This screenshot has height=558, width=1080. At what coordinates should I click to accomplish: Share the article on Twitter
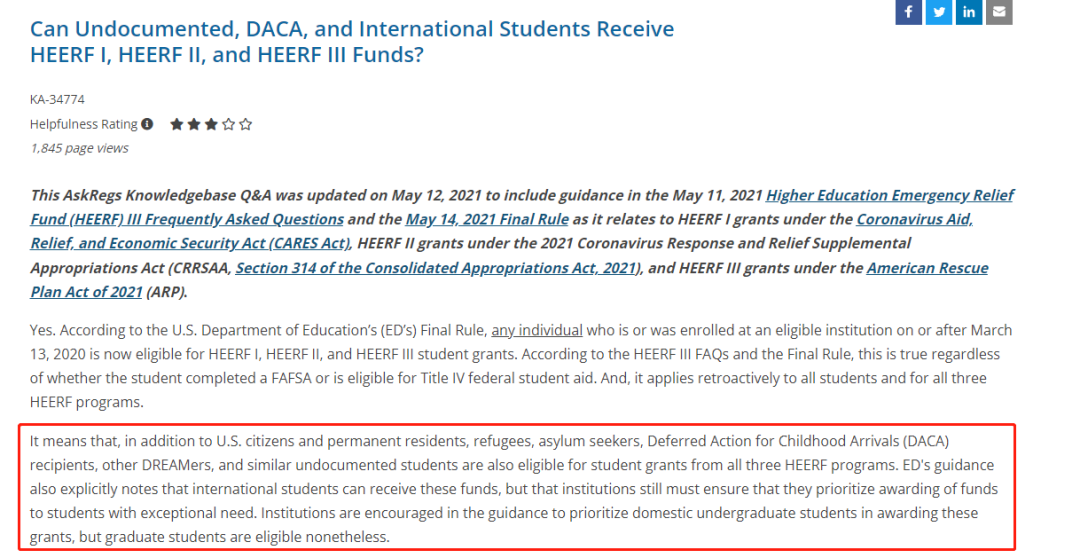pos(939,12)
